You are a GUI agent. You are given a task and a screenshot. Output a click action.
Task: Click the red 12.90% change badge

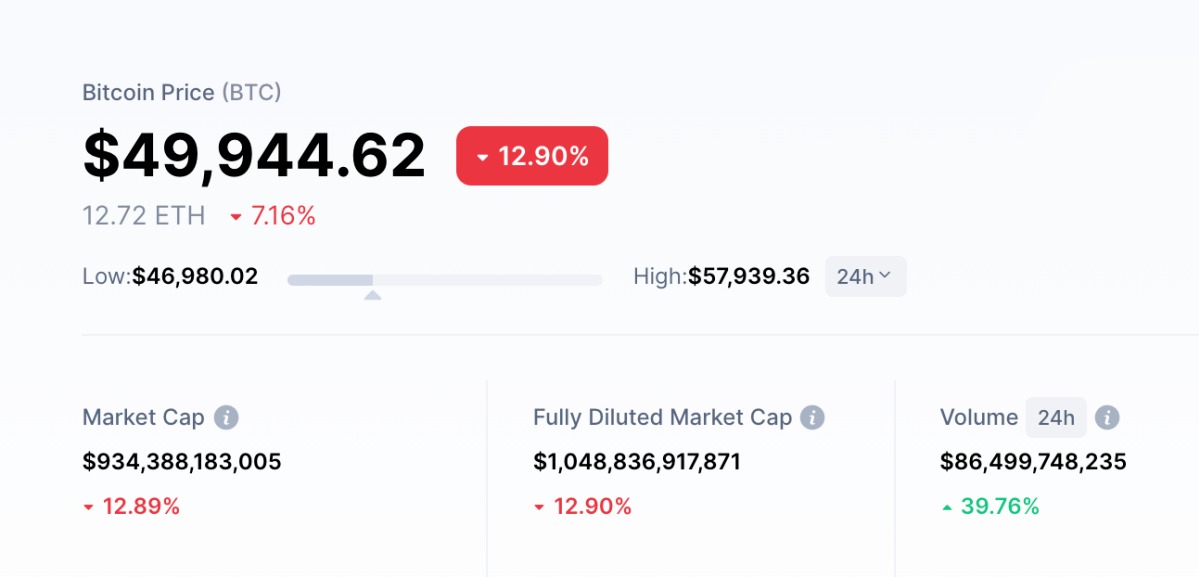[x=532, y=156]
